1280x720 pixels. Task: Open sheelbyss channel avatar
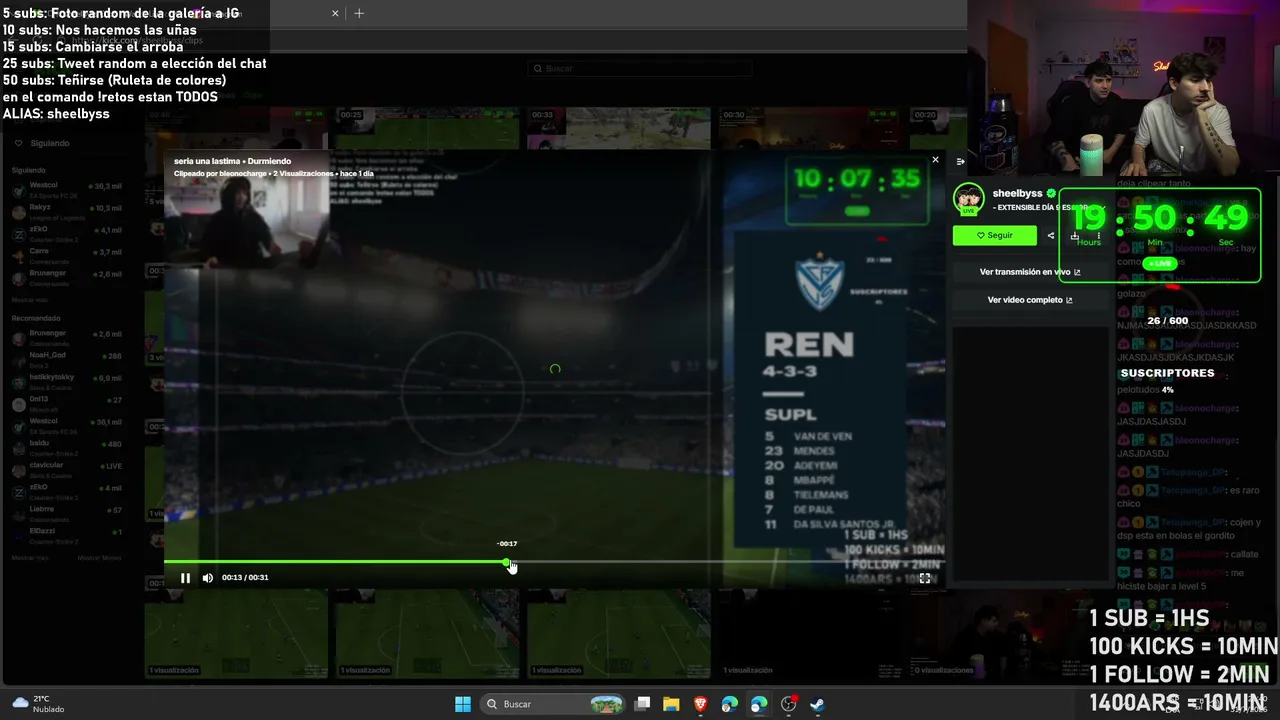pos(968,197)
